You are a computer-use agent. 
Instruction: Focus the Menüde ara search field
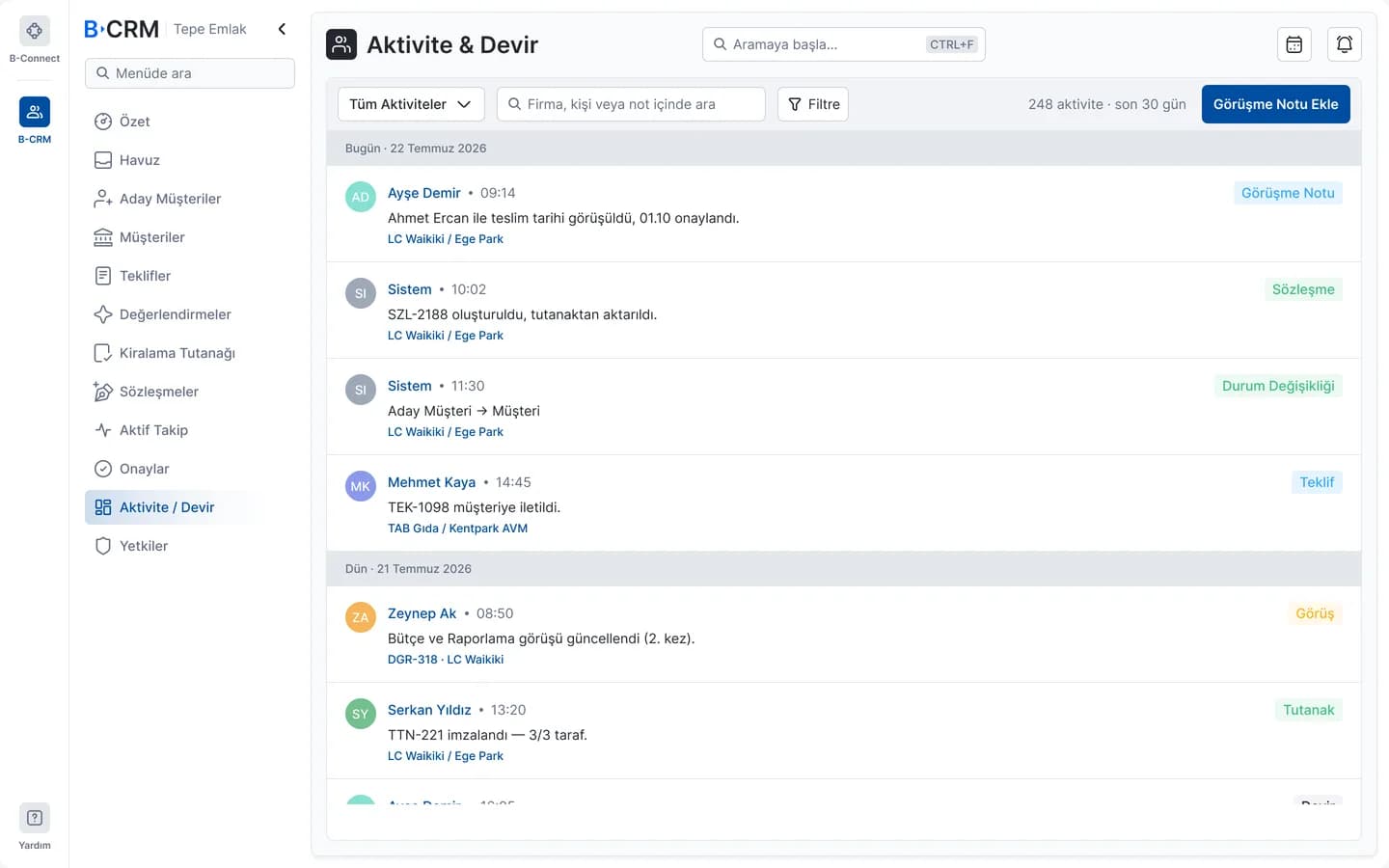tap(190, 73)
